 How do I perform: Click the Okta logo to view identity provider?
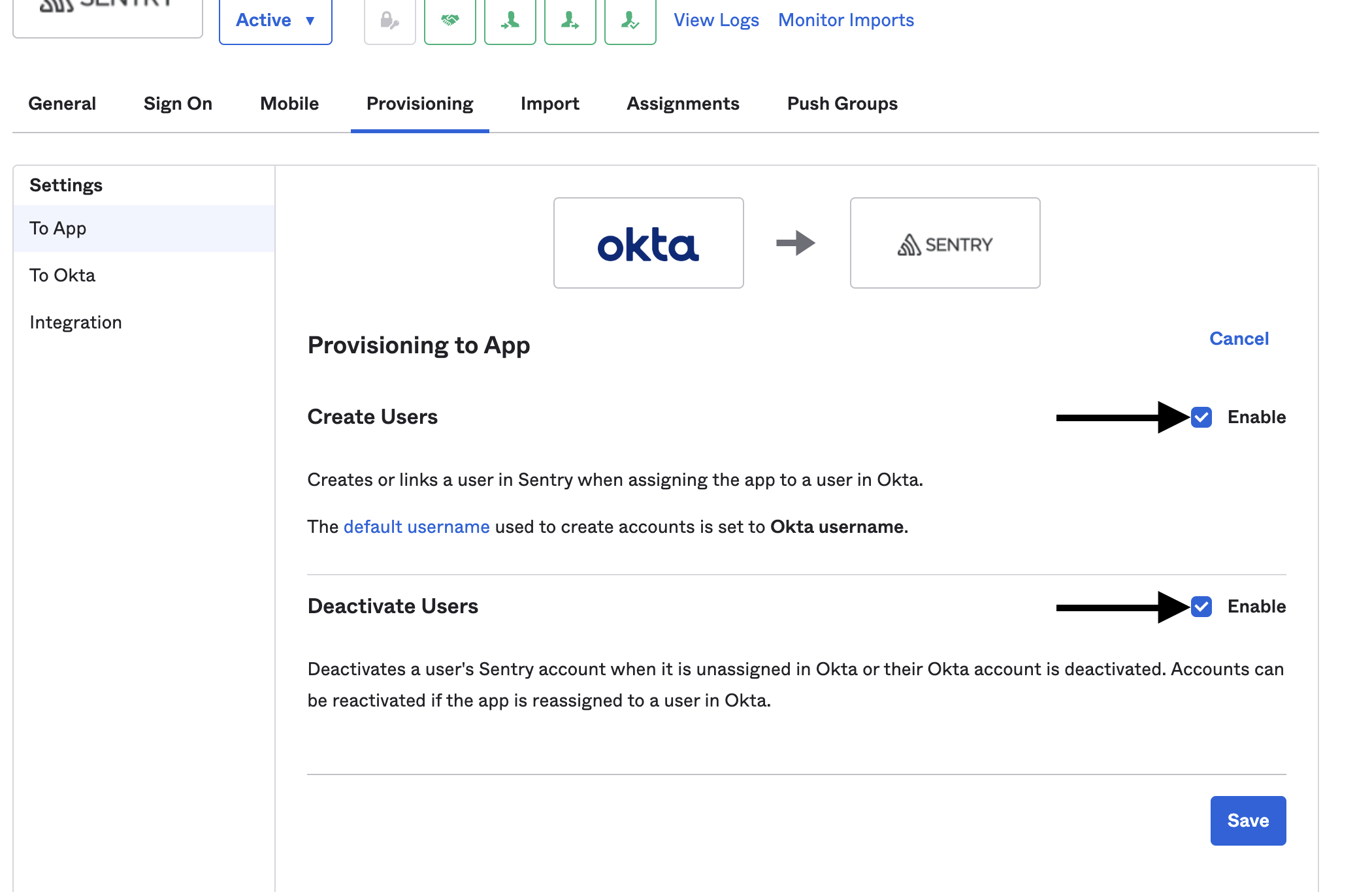[648, 243]
